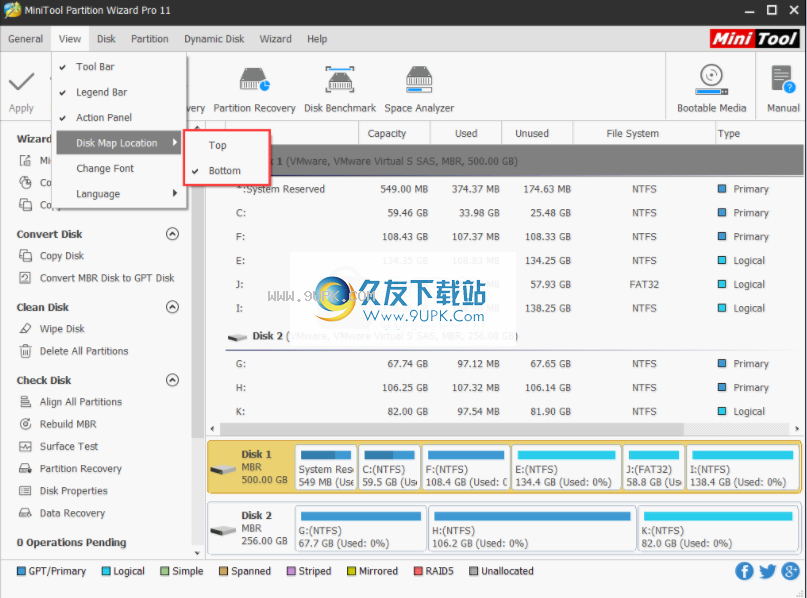Image resolution: width=807 pixels, height=598 pixels.
Task: Open the Google Plus share icon
Action: point(790,571)
